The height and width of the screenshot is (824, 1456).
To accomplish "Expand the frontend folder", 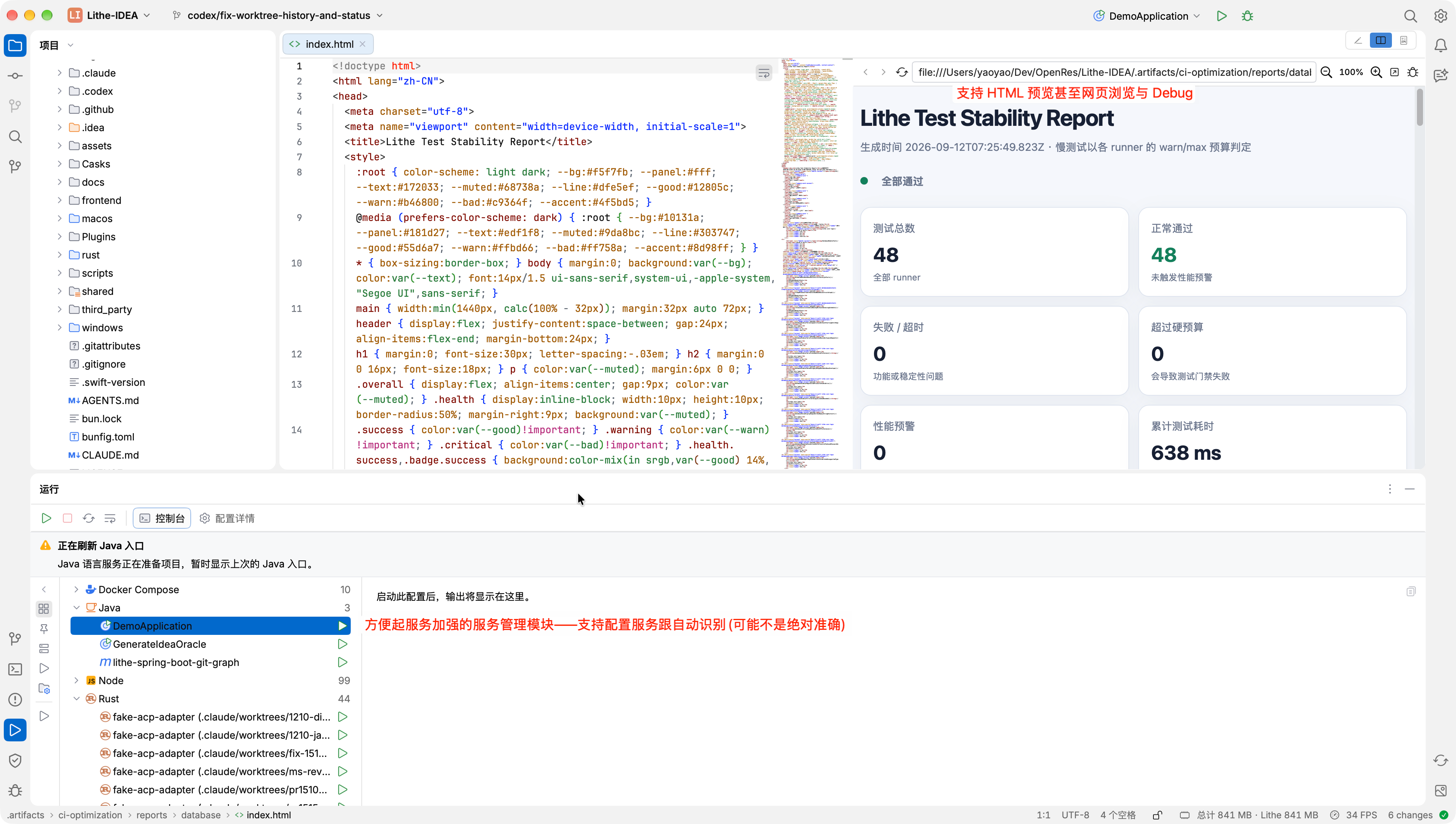I will (x=60, y=201).
